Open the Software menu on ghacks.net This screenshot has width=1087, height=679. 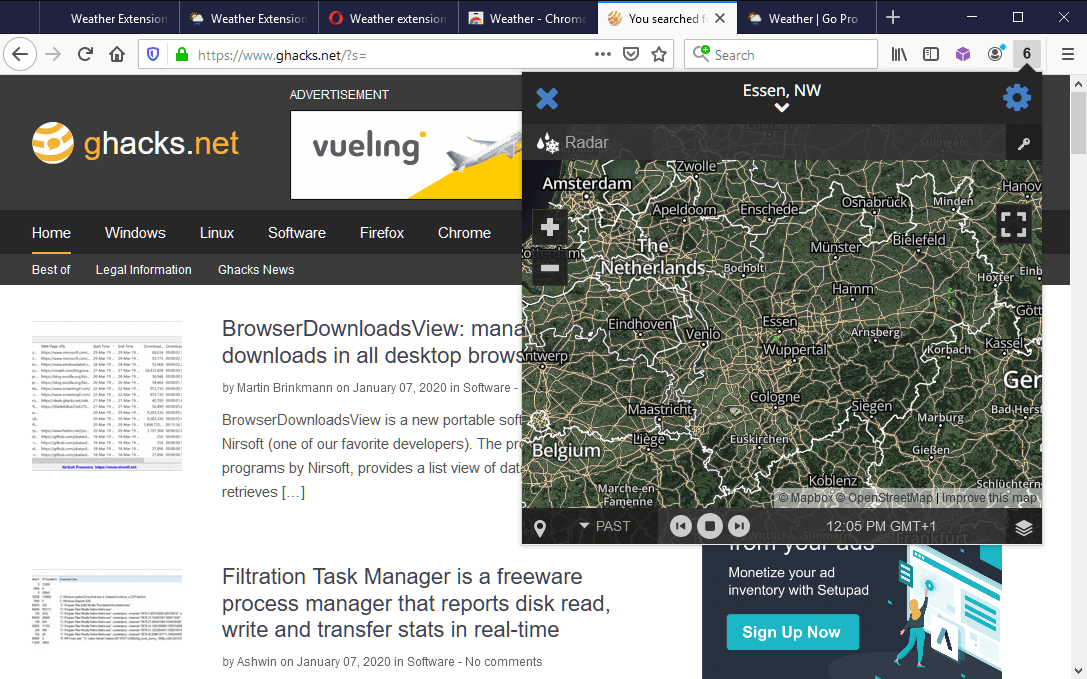click(x=296, y=232)
